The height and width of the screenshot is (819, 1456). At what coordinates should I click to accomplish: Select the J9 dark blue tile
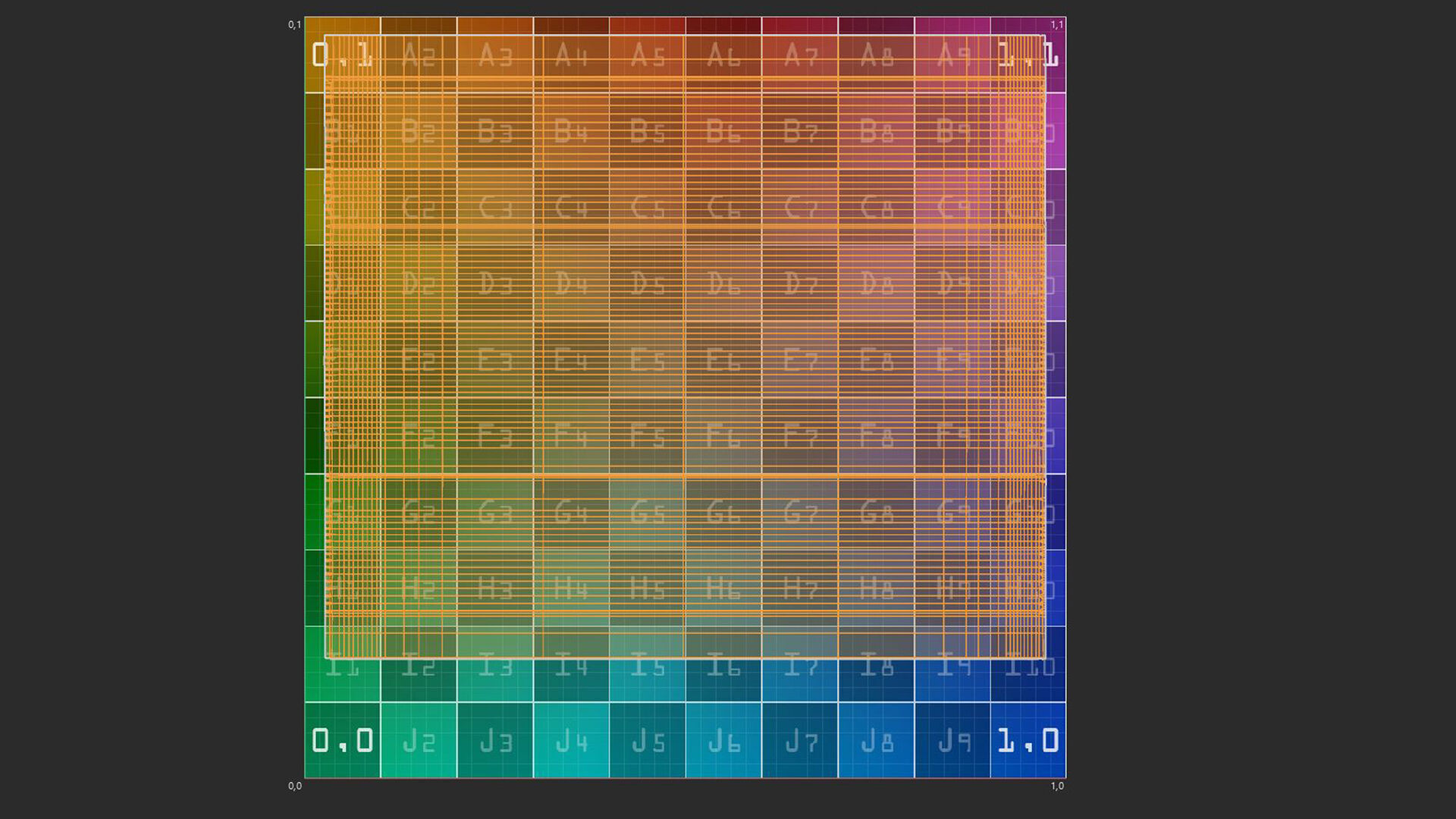pyautogui.click(x=952, y=740)
